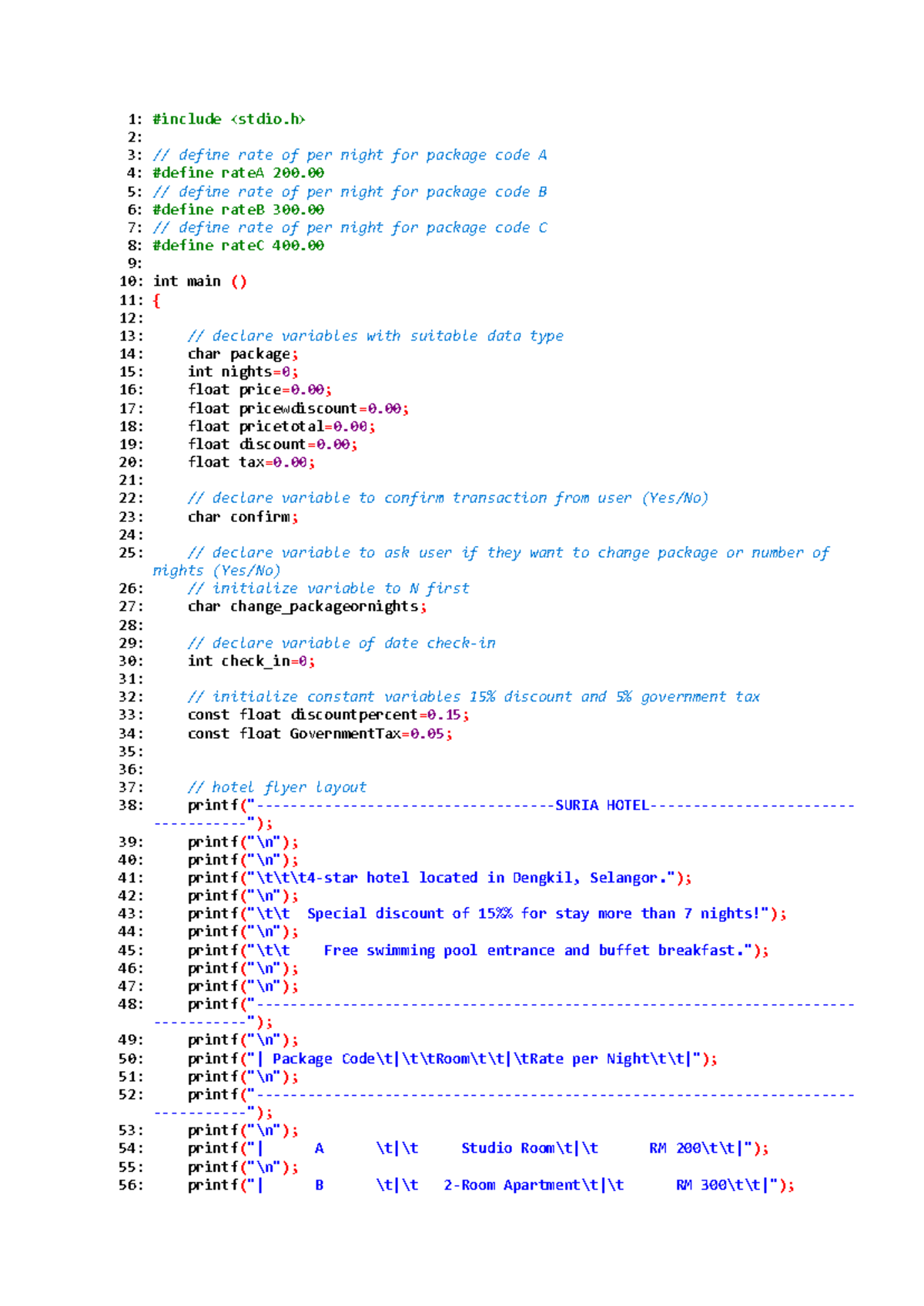This screenshot has height=1306, width=924.
Task: Click the '#define rateA 200.00' line
Action: click(238, 173)
